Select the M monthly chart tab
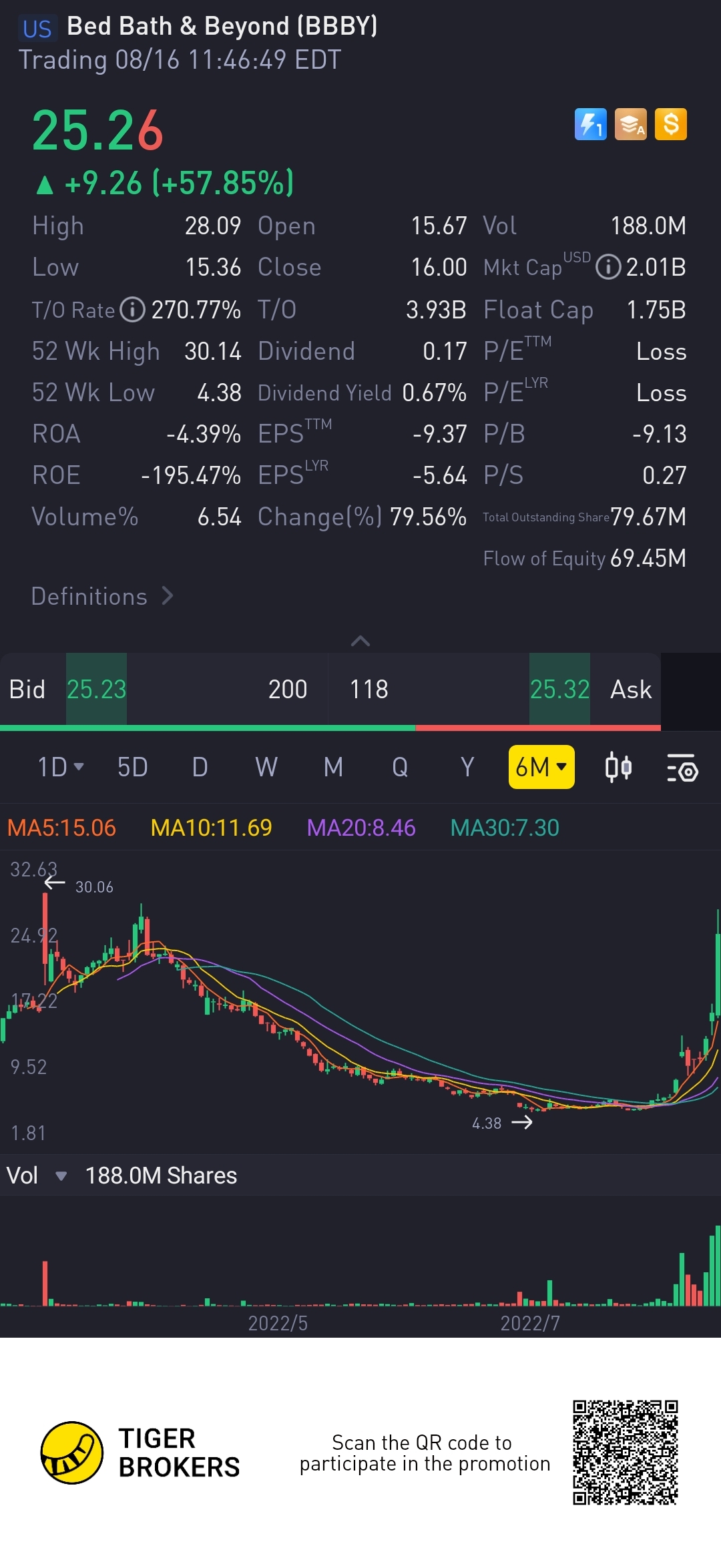 pyautogui.click(x=333, y=767)
